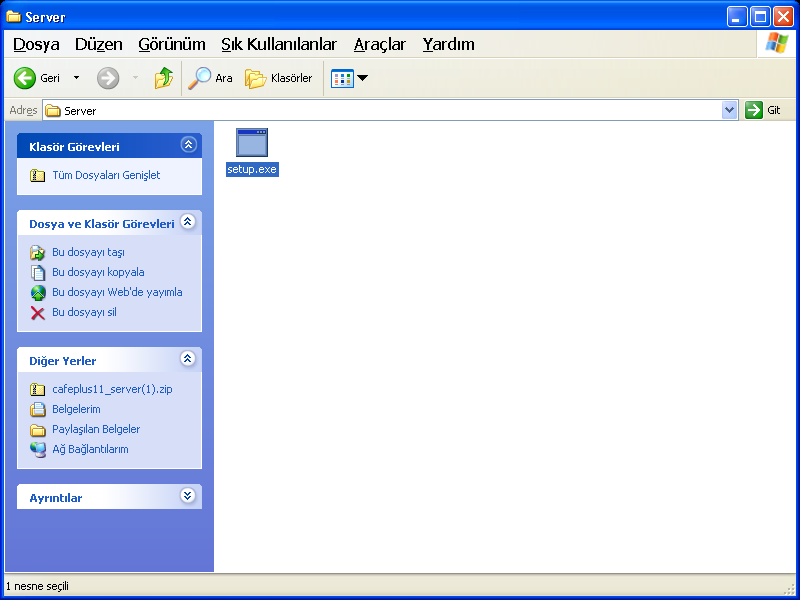Click the Windows flag logo
Screen dimensions: 800x600
click(x=777, y=43)
